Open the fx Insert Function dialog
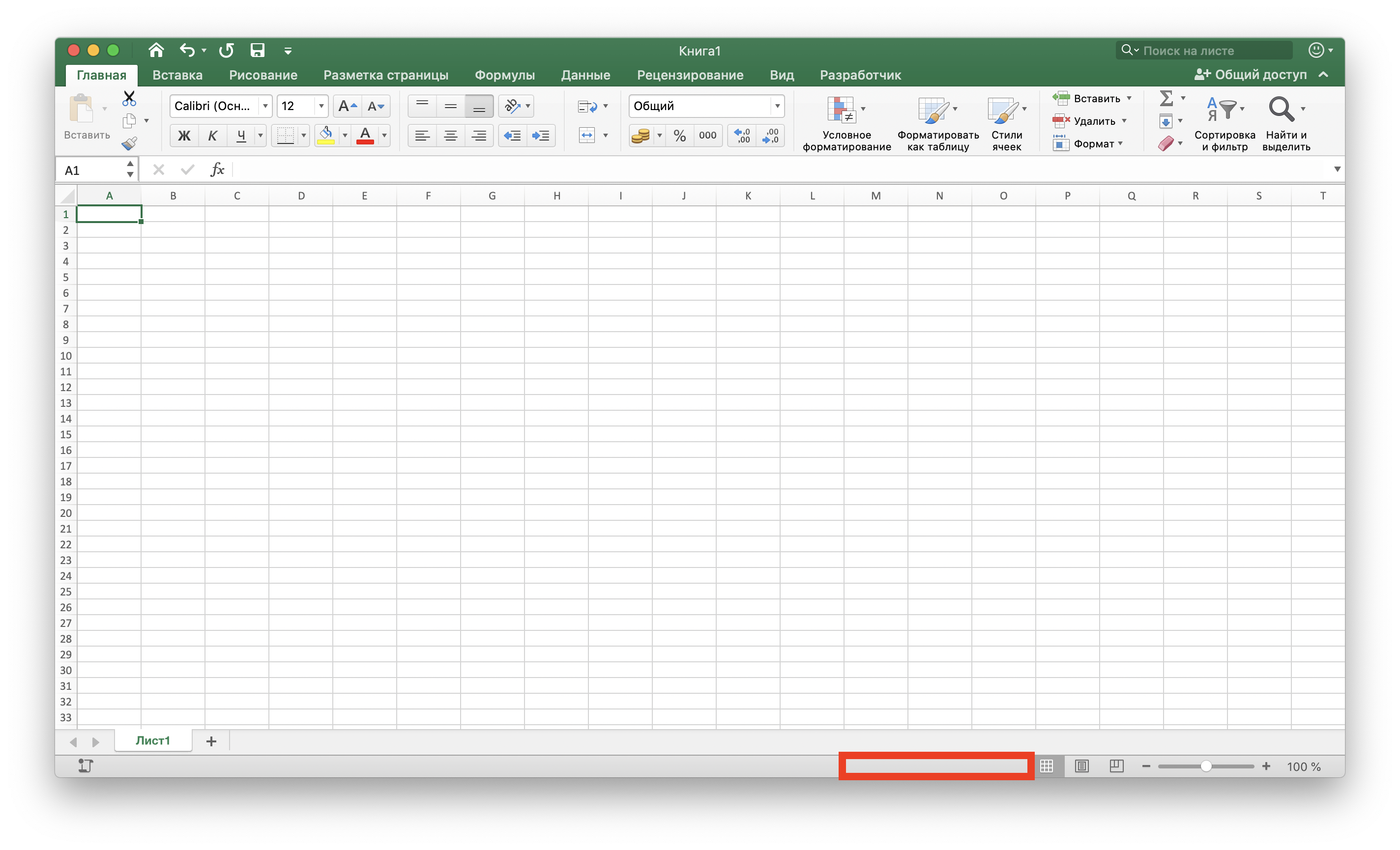Screen dimensions: 1400x850 pyautogui.click(x=218, y=170)
